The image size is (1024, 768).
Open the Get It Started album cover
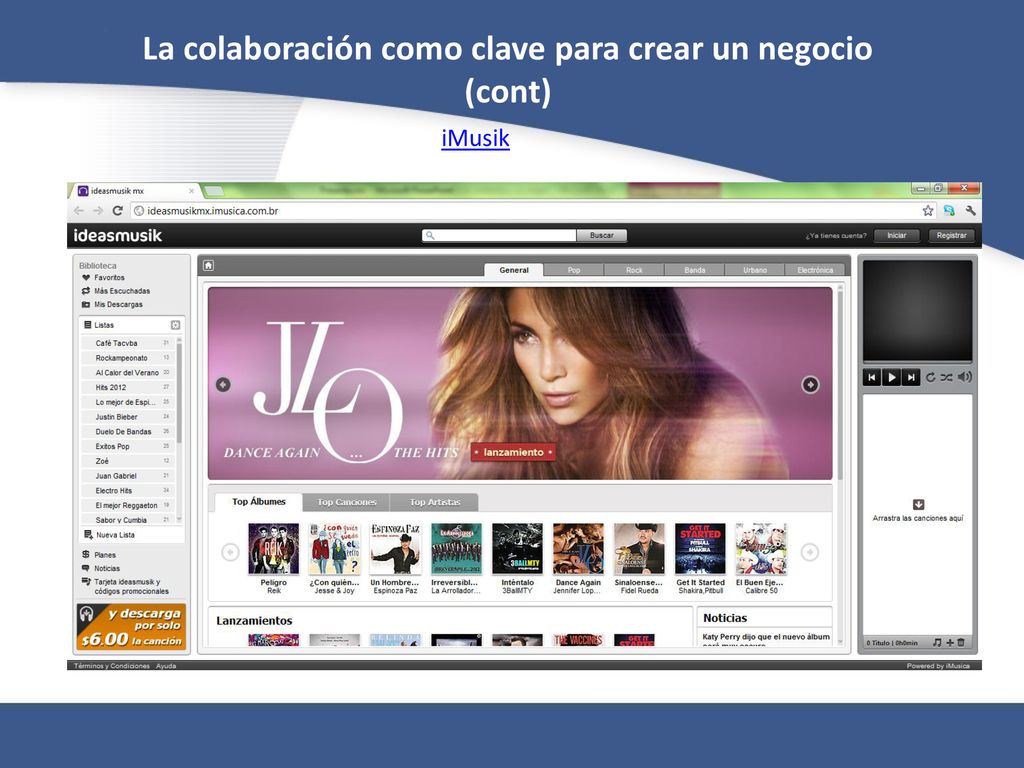(700, 549)
